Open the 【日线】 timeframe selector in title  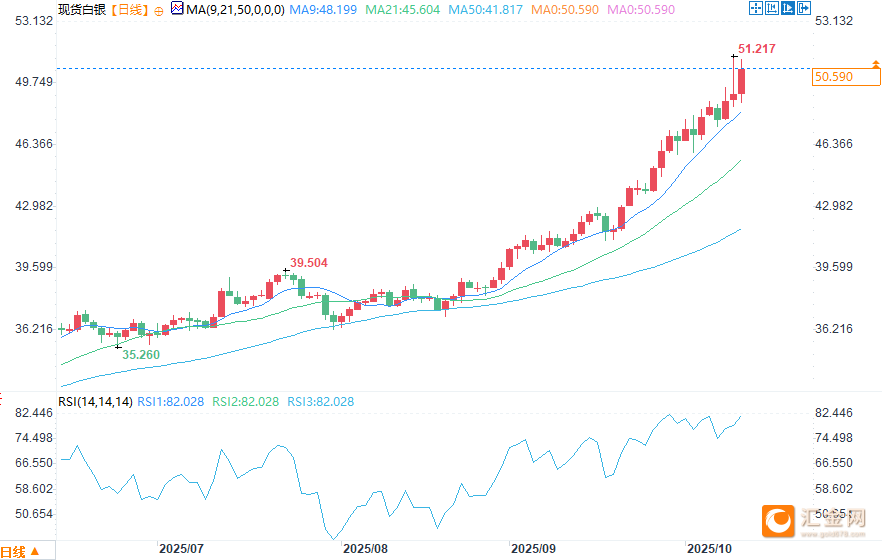[x=127, y=9]
